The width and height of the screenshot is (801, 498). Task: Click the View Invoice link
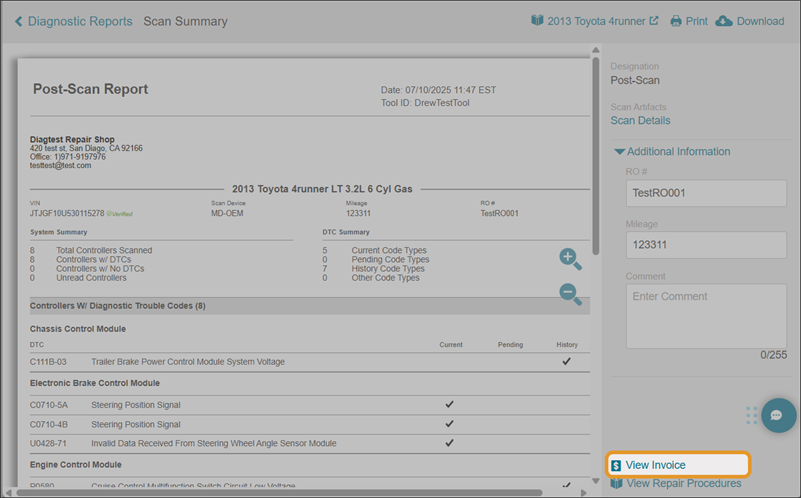(x=655, y=465)
